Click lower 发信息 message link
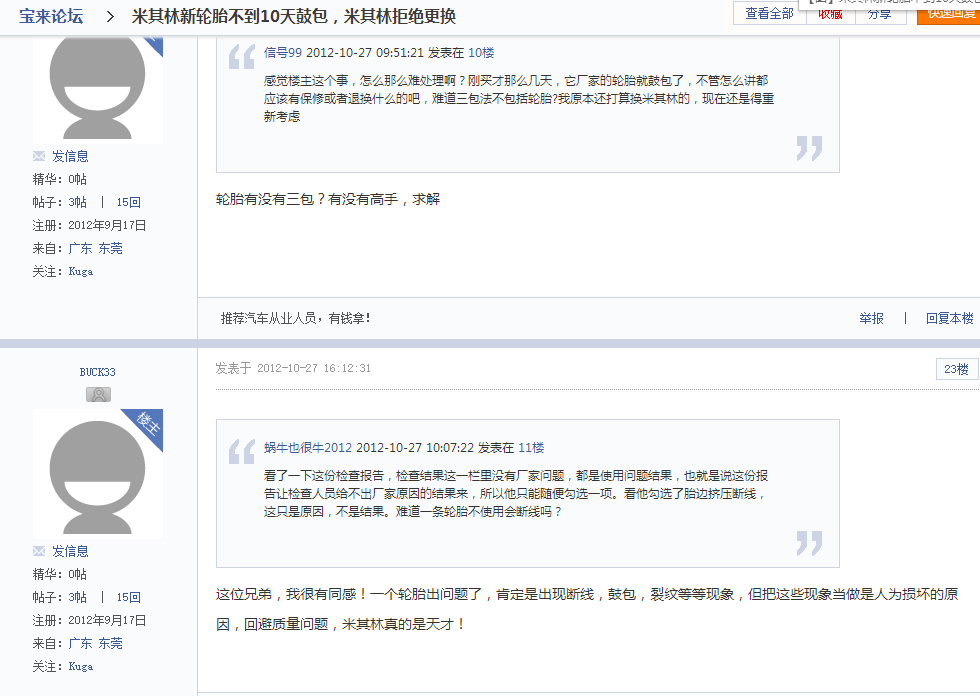The width and height of the screenshot is (980, 696). point(70,551)
